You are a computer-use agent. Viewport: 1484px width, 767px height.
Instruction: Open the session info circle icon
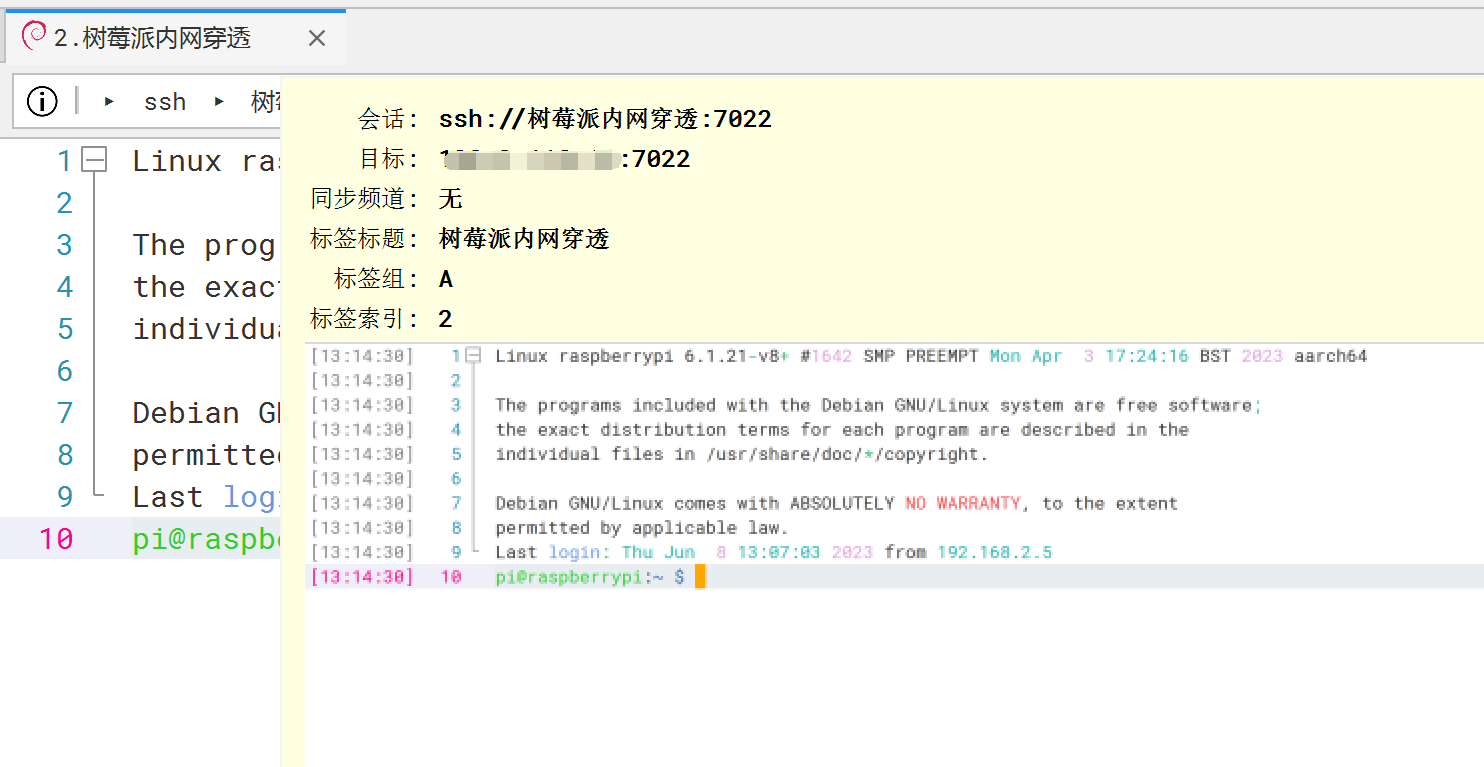pos(42,101)
